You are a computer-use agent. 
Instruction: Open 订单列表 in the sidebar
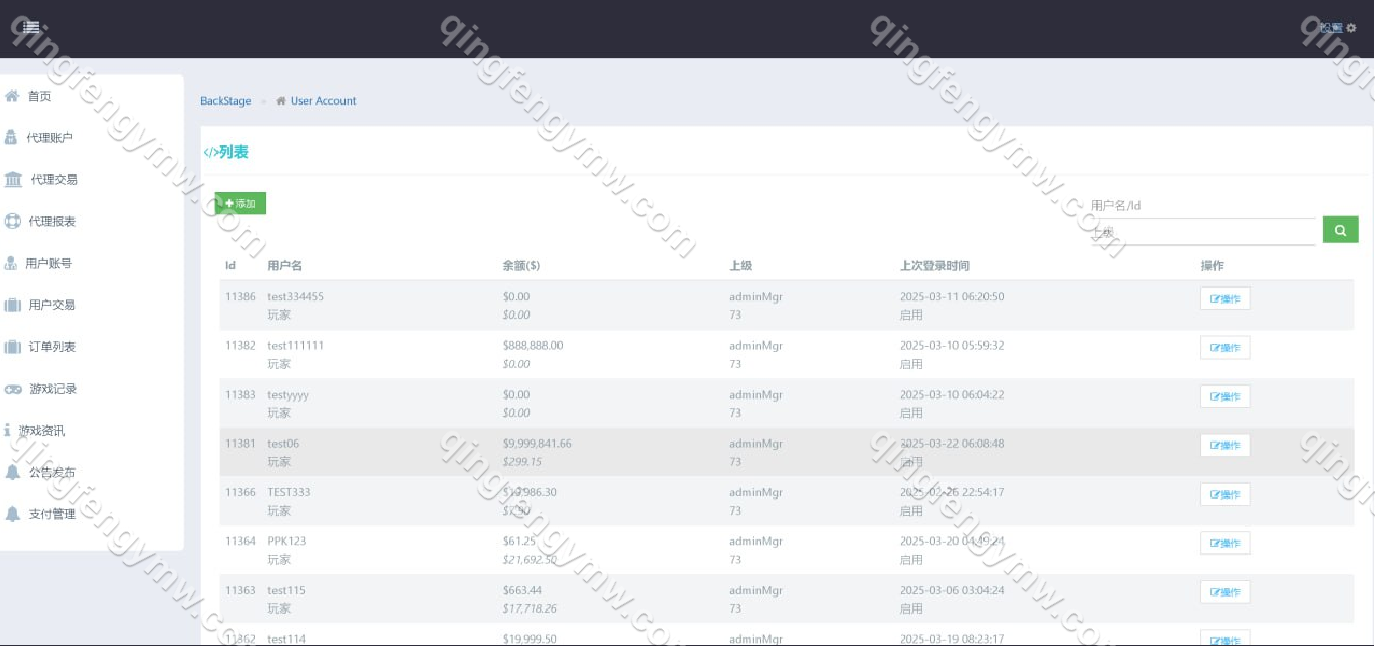(x=52, y=347)
